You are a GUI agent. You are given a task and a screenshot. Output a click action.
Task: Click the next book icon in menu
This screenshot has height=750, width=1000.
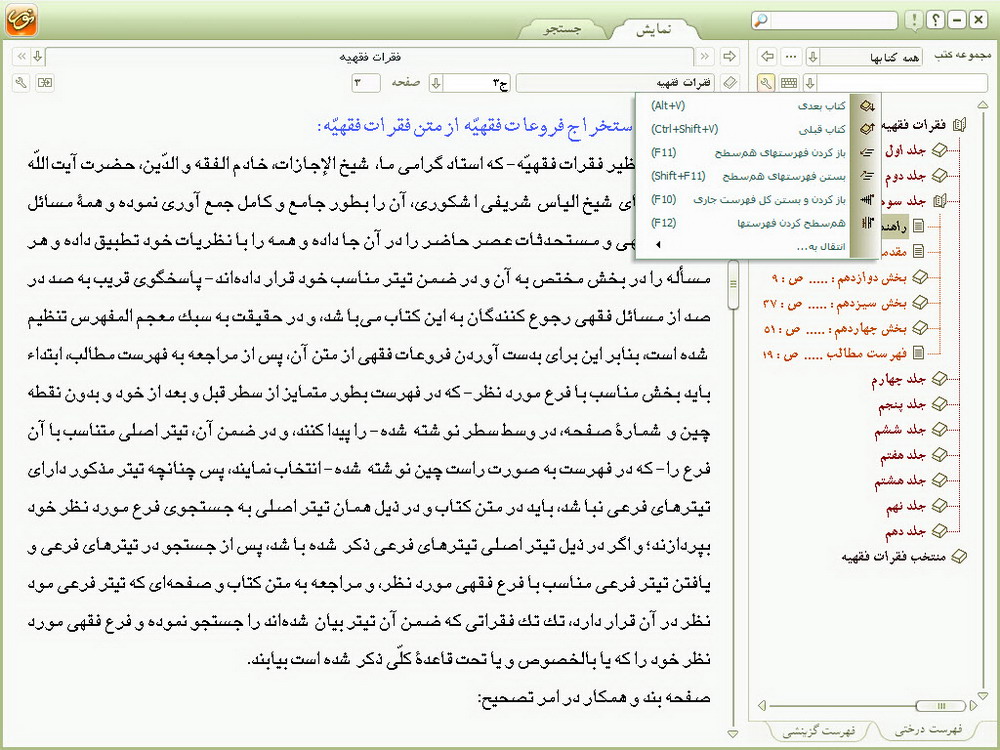[x=867, y=106]
